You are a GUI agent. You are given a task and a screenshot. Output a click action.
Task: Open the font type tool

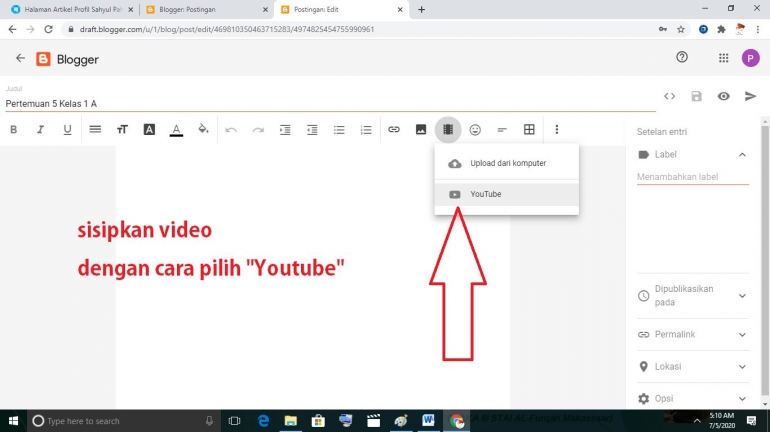pos(149,130)
